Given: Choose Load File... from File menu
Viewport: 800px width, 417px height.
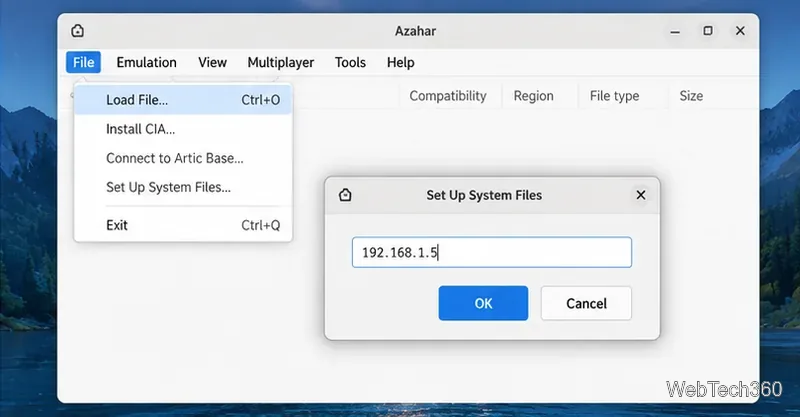Looking at the screenshot, I should click(183, 100).
